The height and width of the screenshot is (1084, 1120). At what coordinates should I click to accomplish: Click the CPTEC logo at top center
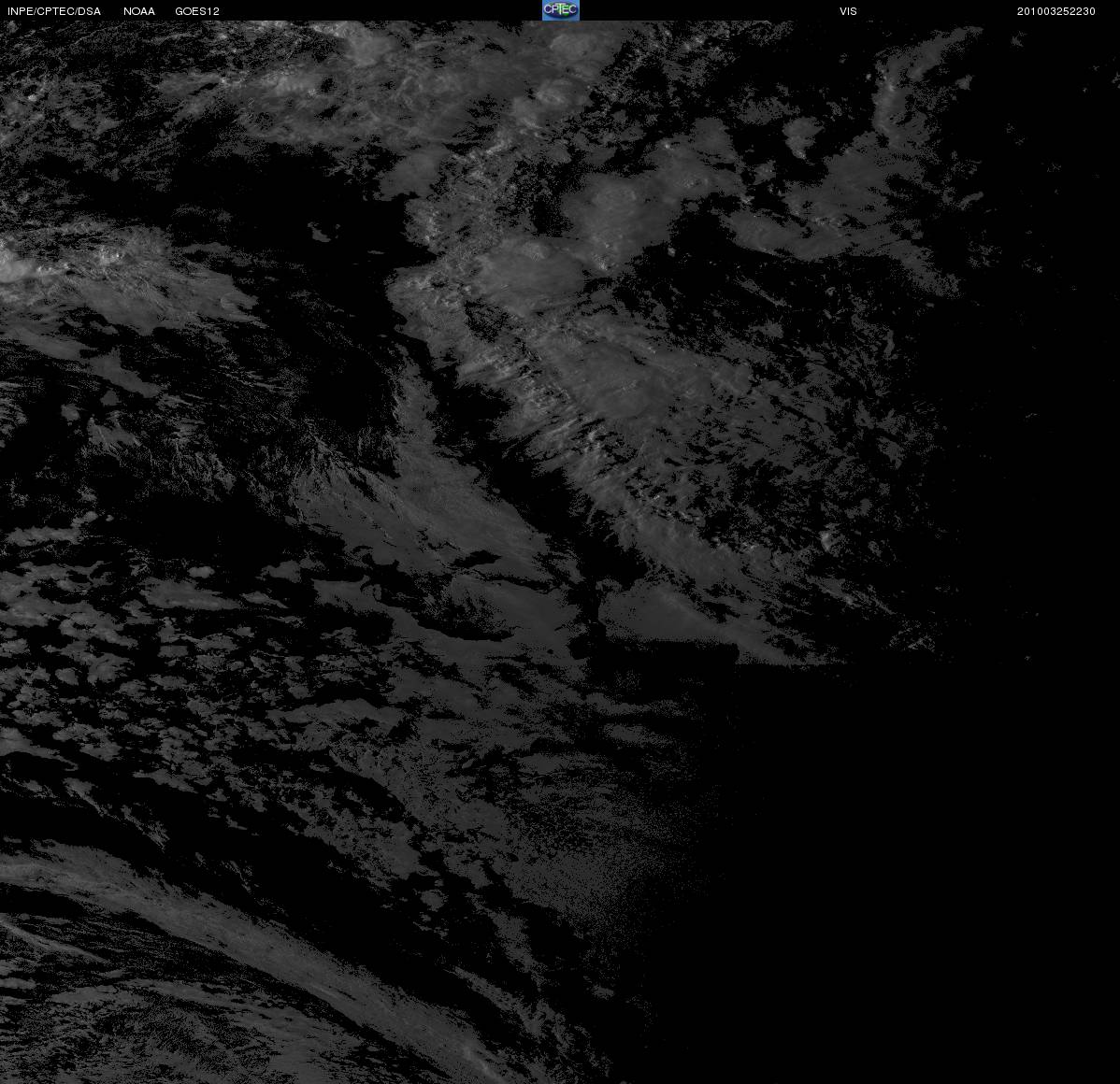point(561,10)
